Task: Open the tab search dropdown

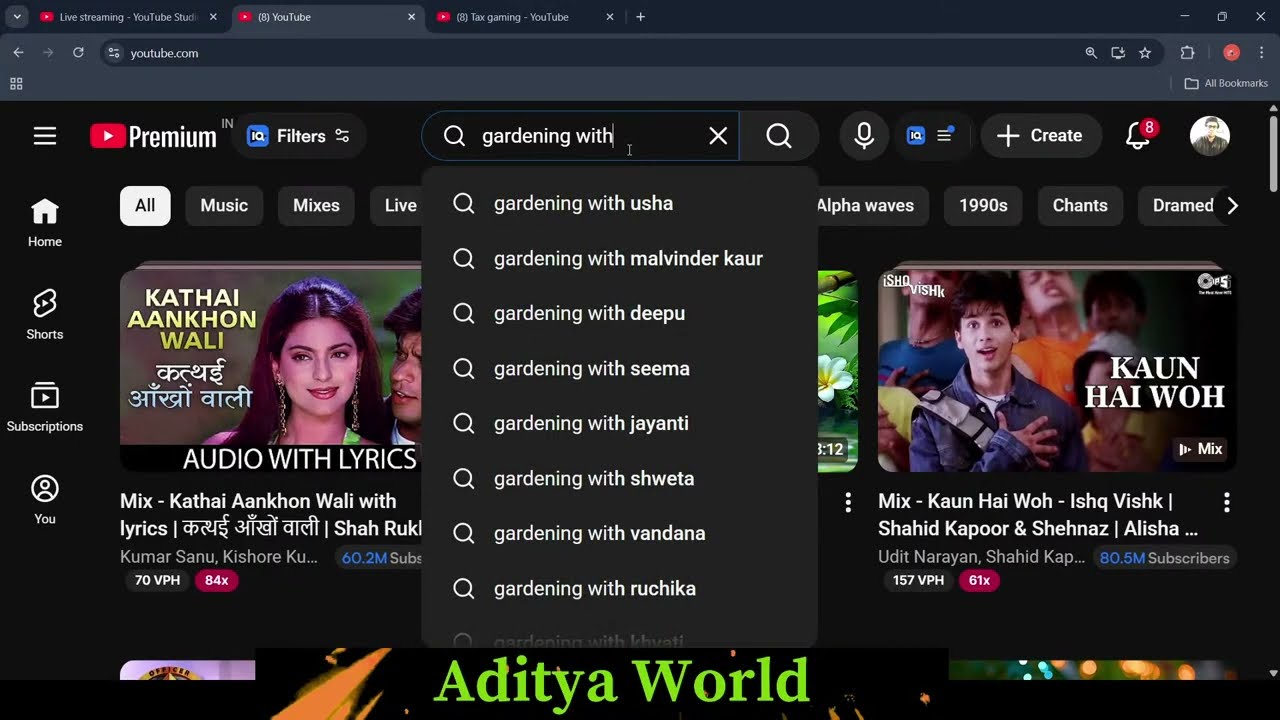Action: click(17, 17)
